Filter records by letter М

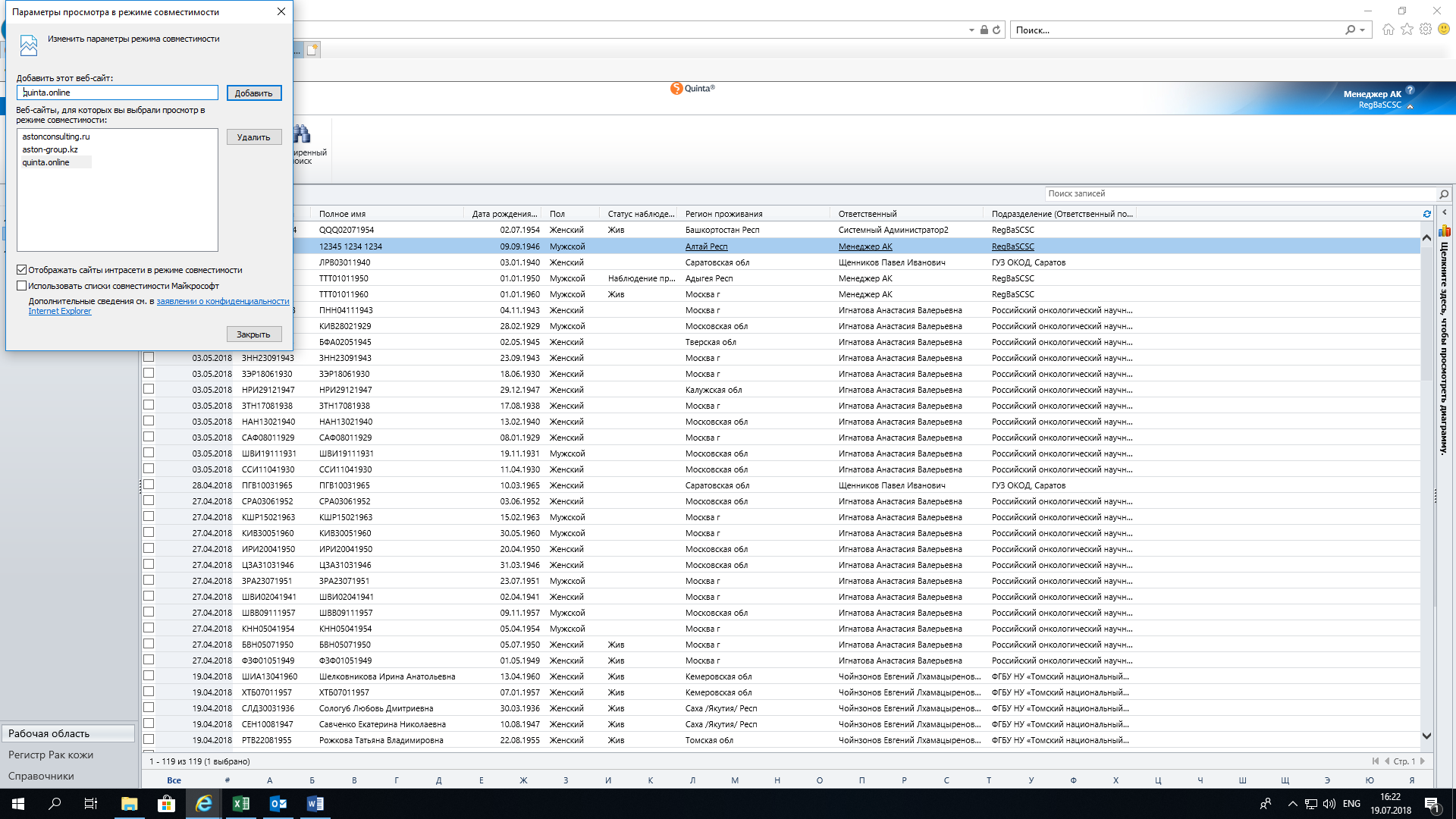pyautogui.click(x=734, y=780)
